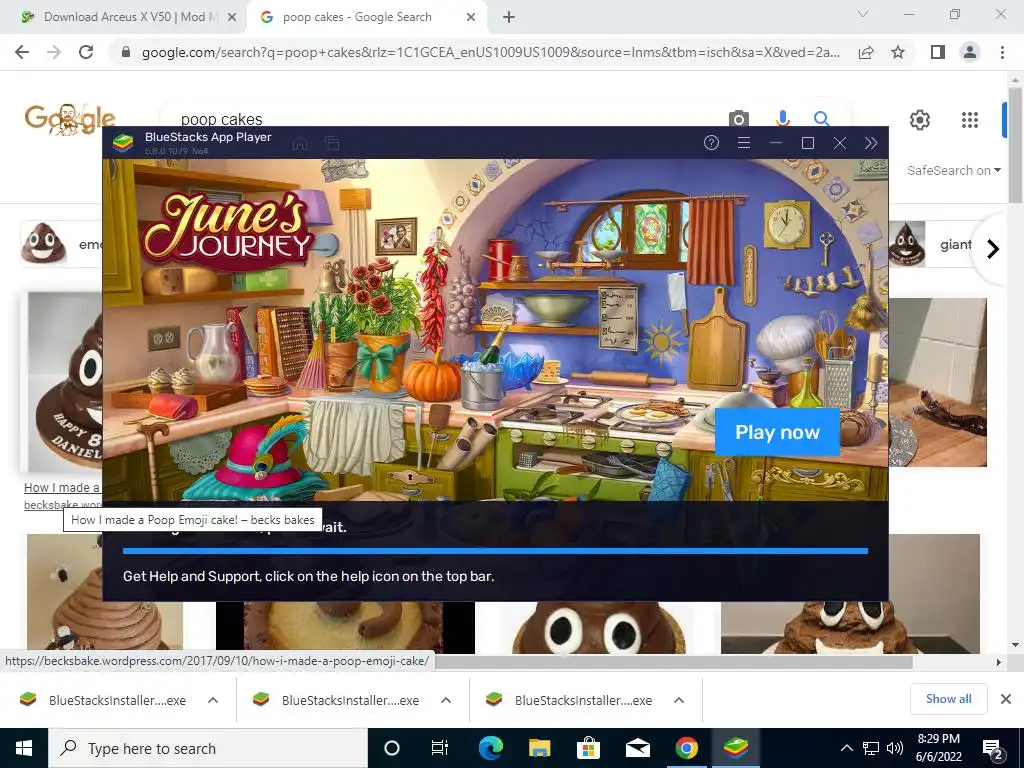
Task: Click BlueStacks multi-instance windows icon
Action: [x=332, y=144]
